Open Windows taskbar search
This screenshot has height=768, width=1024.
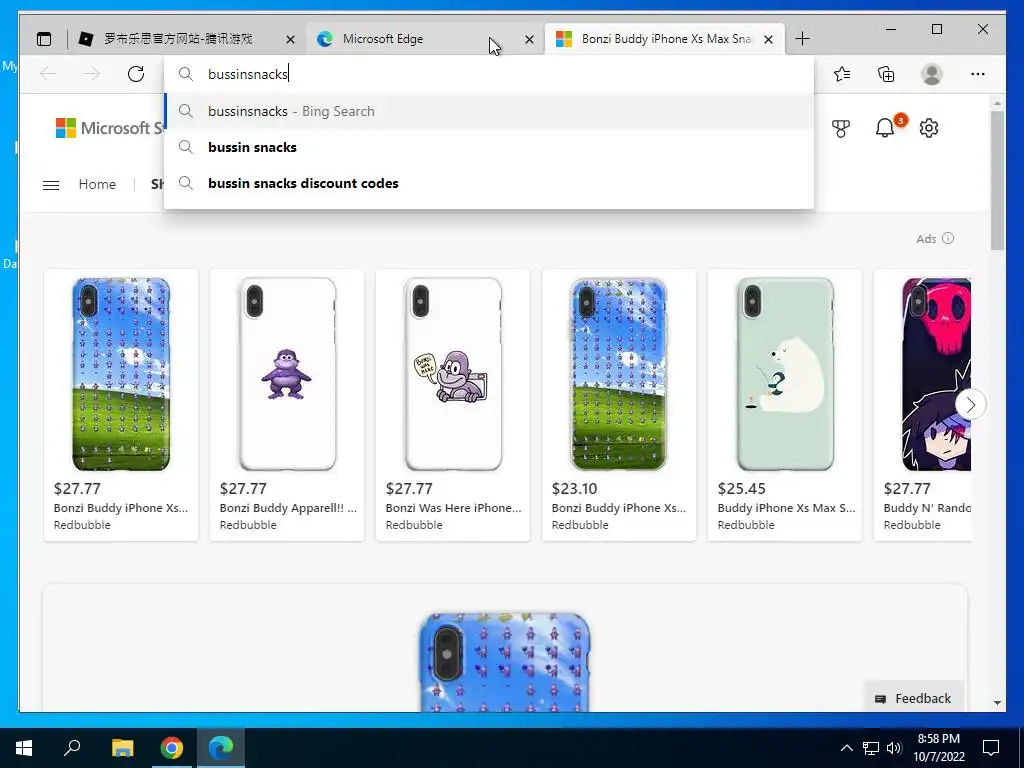coord(72,748)
